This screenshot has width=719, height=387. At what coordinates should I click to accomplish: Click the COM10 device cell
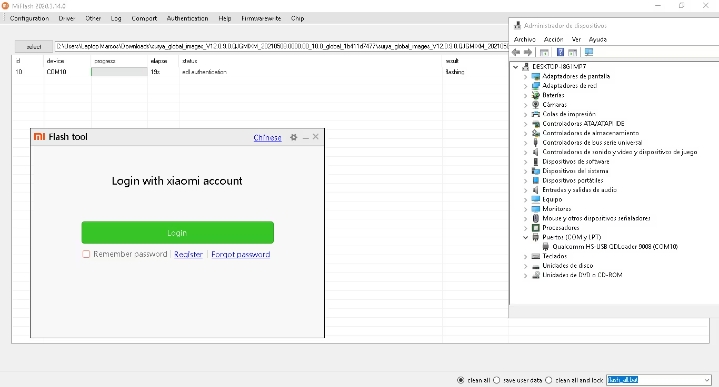tap(56, 72)
